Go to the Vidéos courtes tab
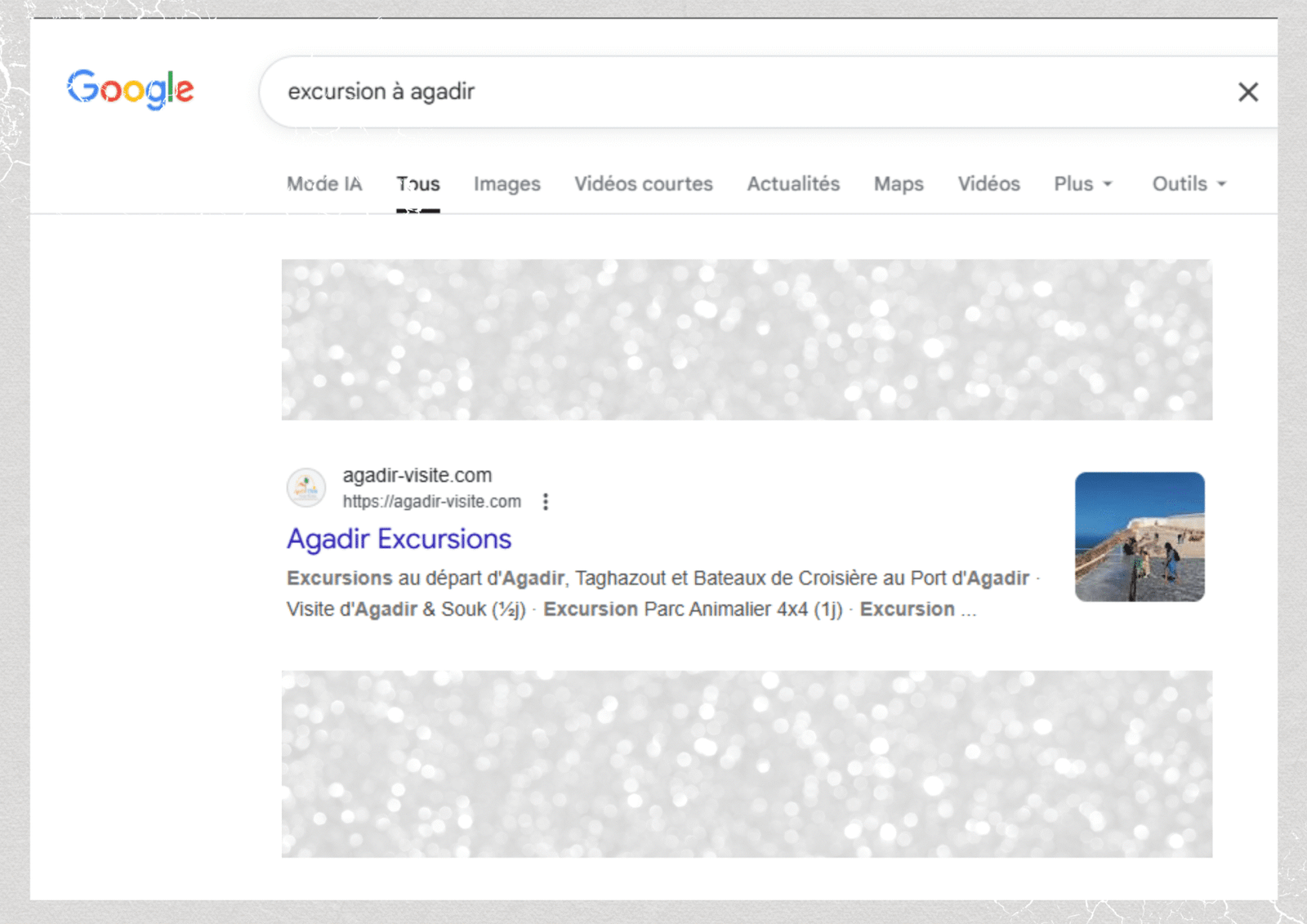Screen dimensions: 1307x924 click(643, 184)
